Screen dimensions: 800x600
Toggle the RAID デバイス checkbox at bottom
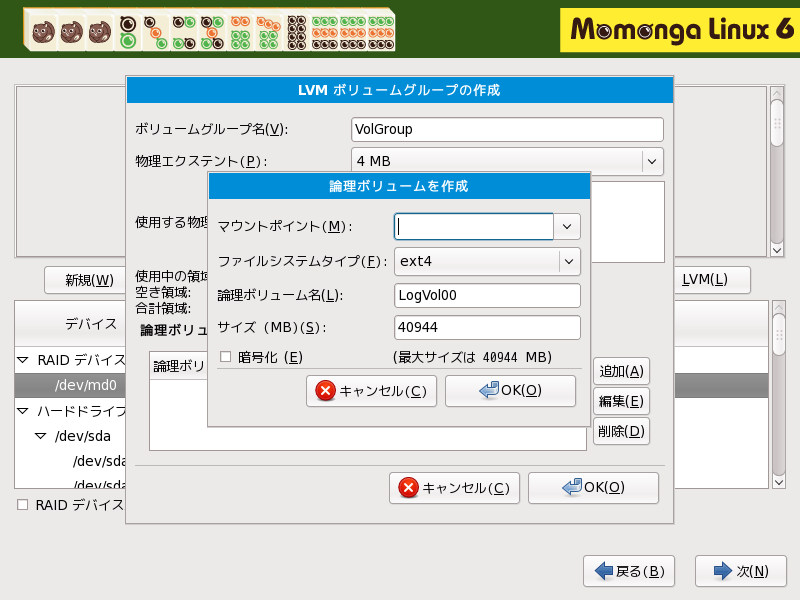22,505
